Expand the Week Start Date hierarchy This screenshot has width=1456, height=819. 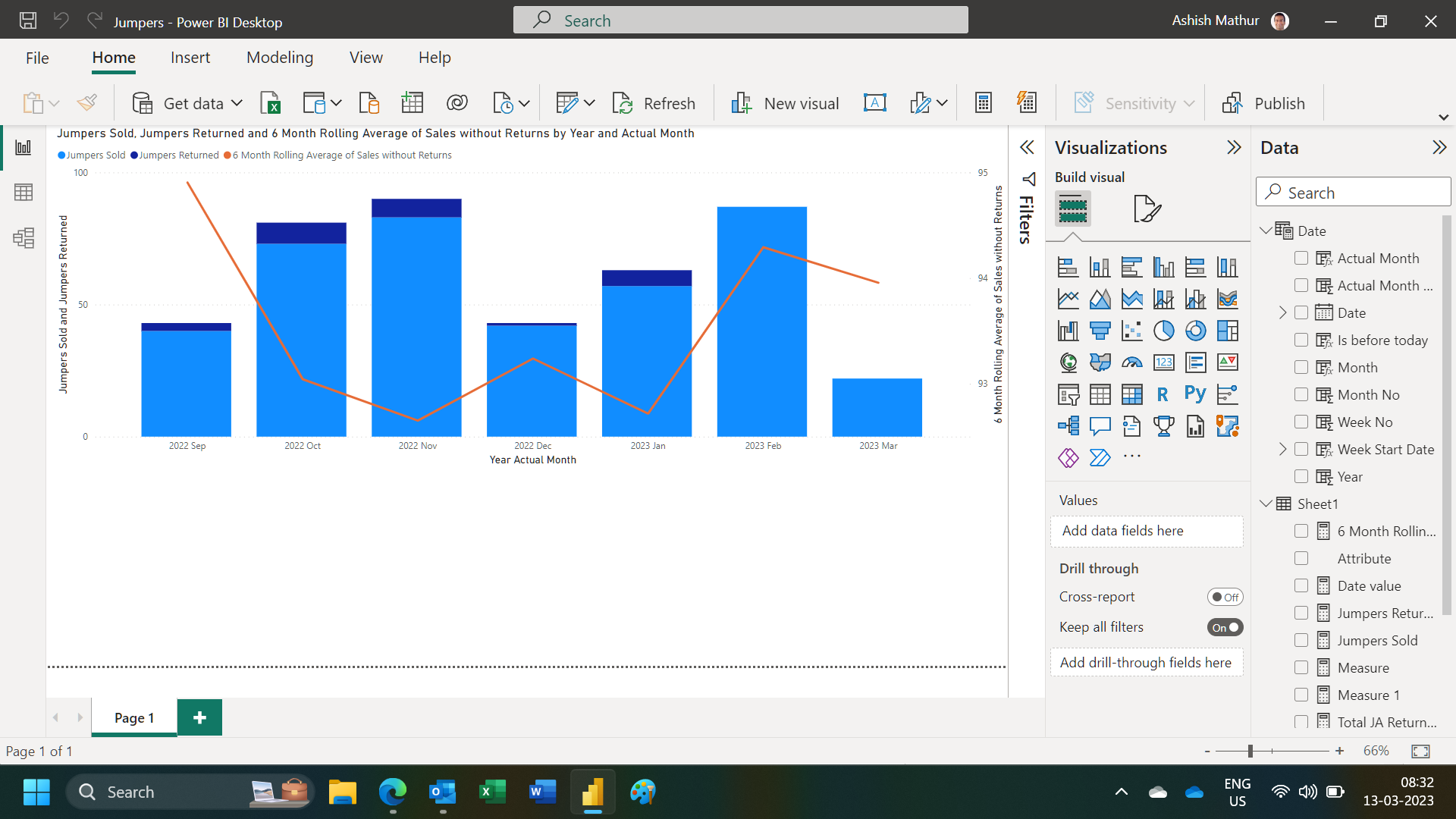click(x=1282, y=449)
